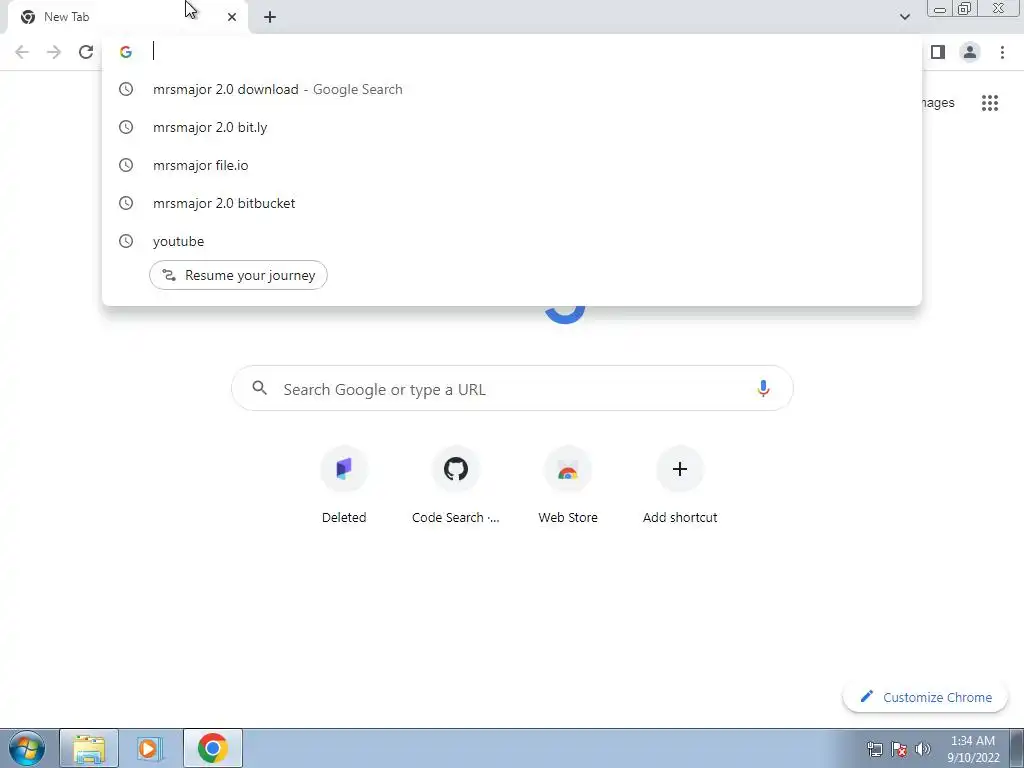
Task: Select suggestion mrsmajor 2.0 bitbucket
Action: point(512,203)
